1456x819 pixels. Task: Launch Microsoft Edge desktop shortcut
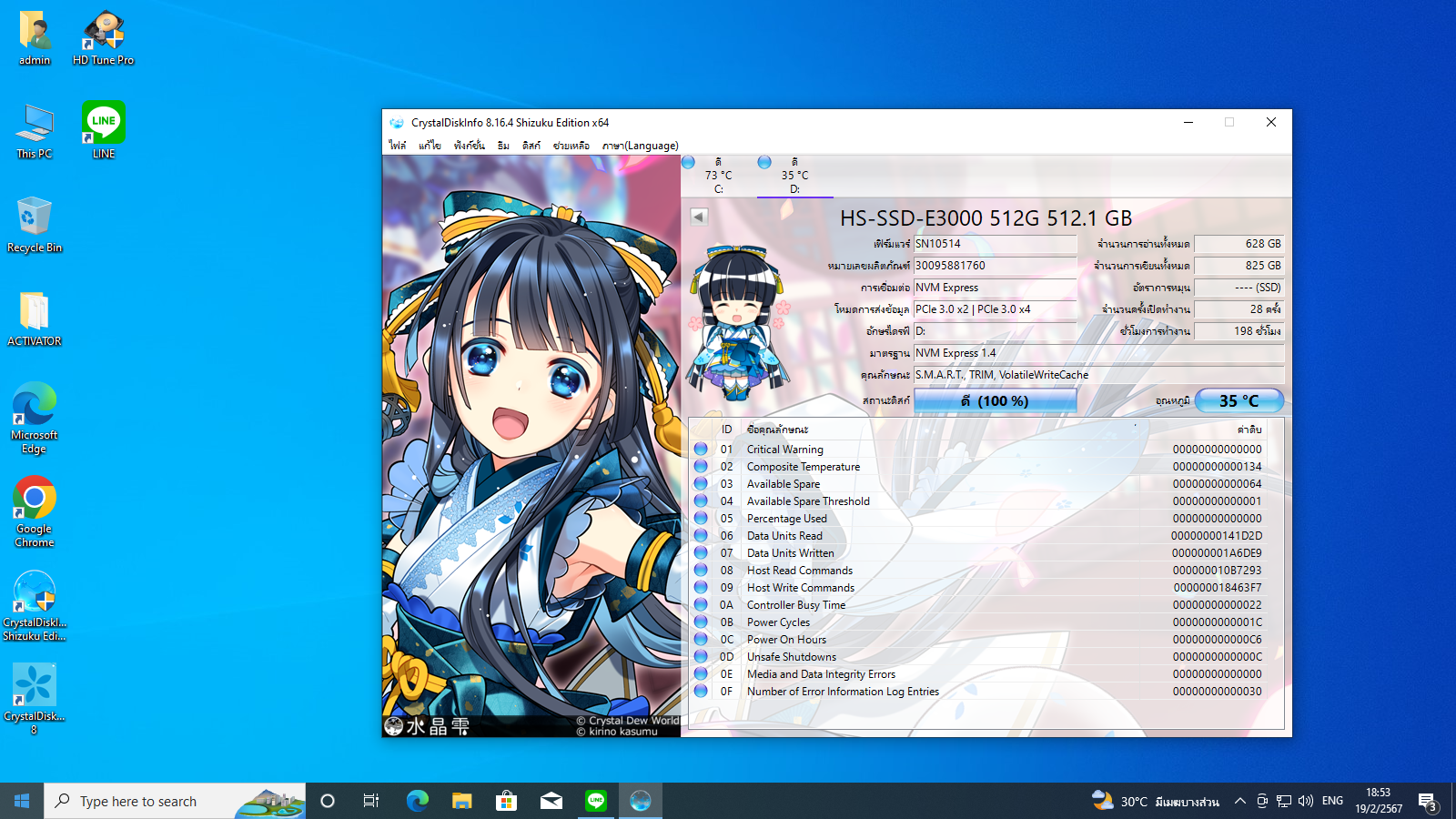(35, 418)
